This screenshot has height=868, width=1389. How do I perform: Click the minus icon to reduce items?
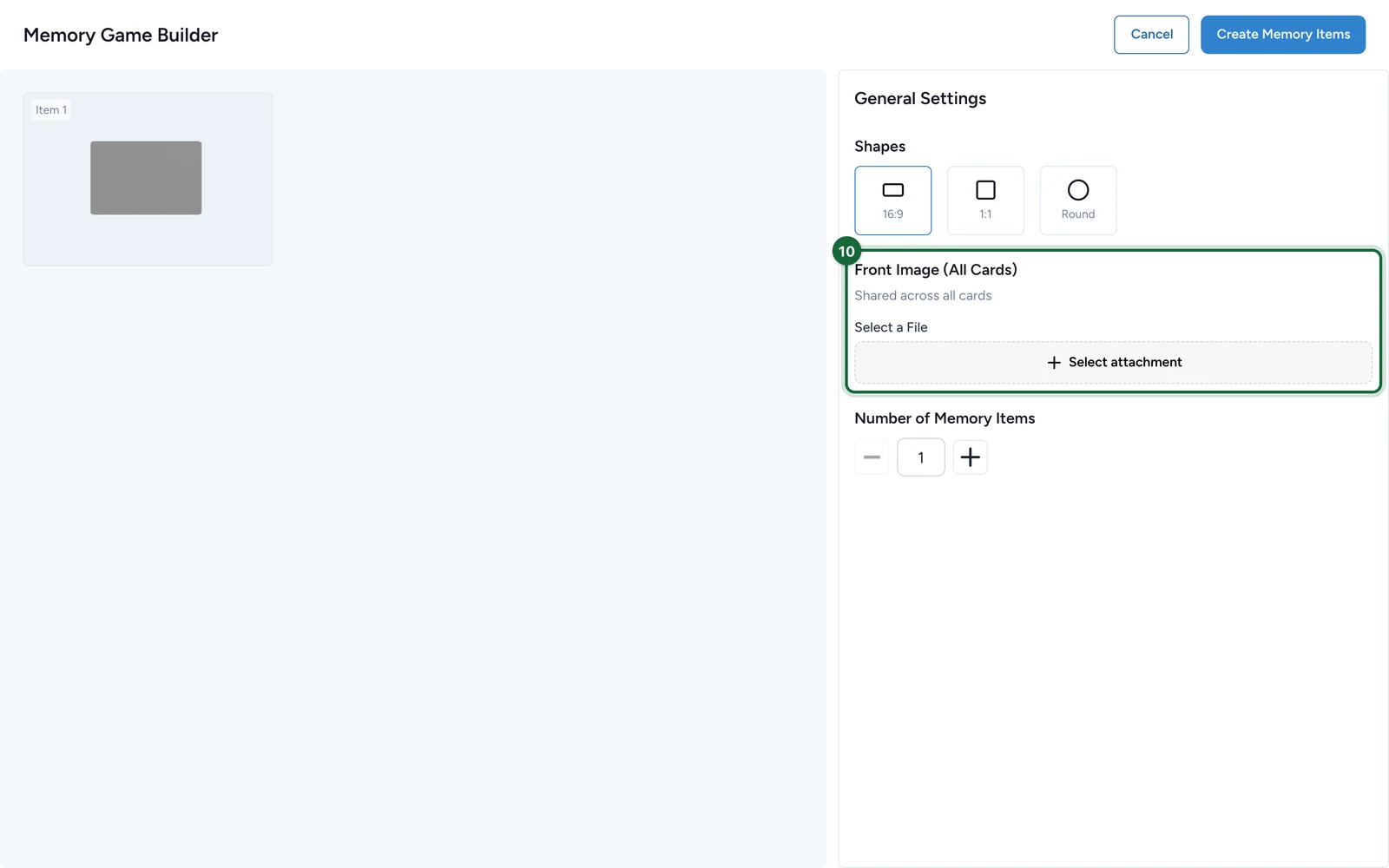point(872,457)
